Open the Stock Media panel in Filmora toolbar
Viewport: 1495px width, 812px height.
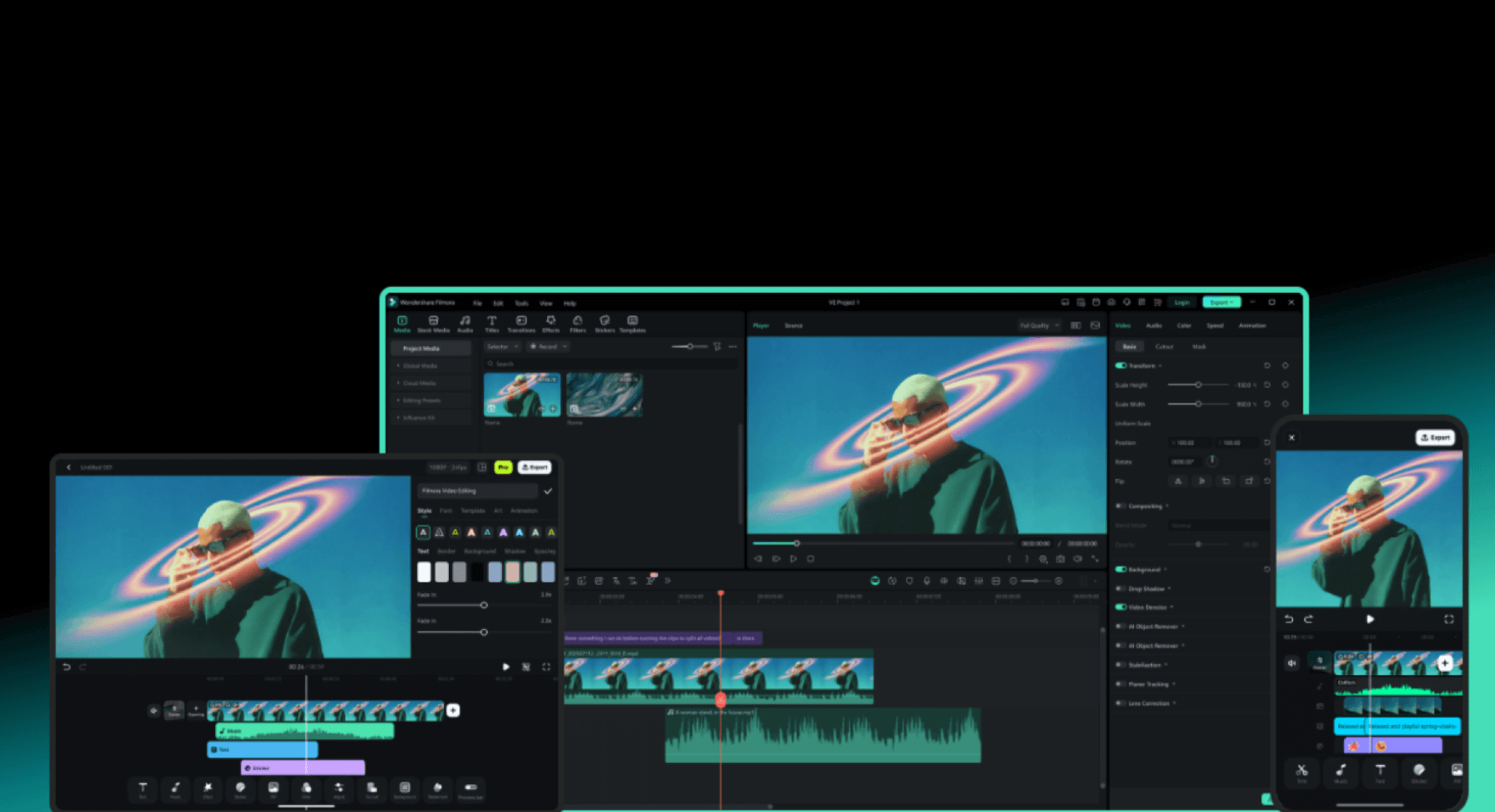(x=433, y=323)
